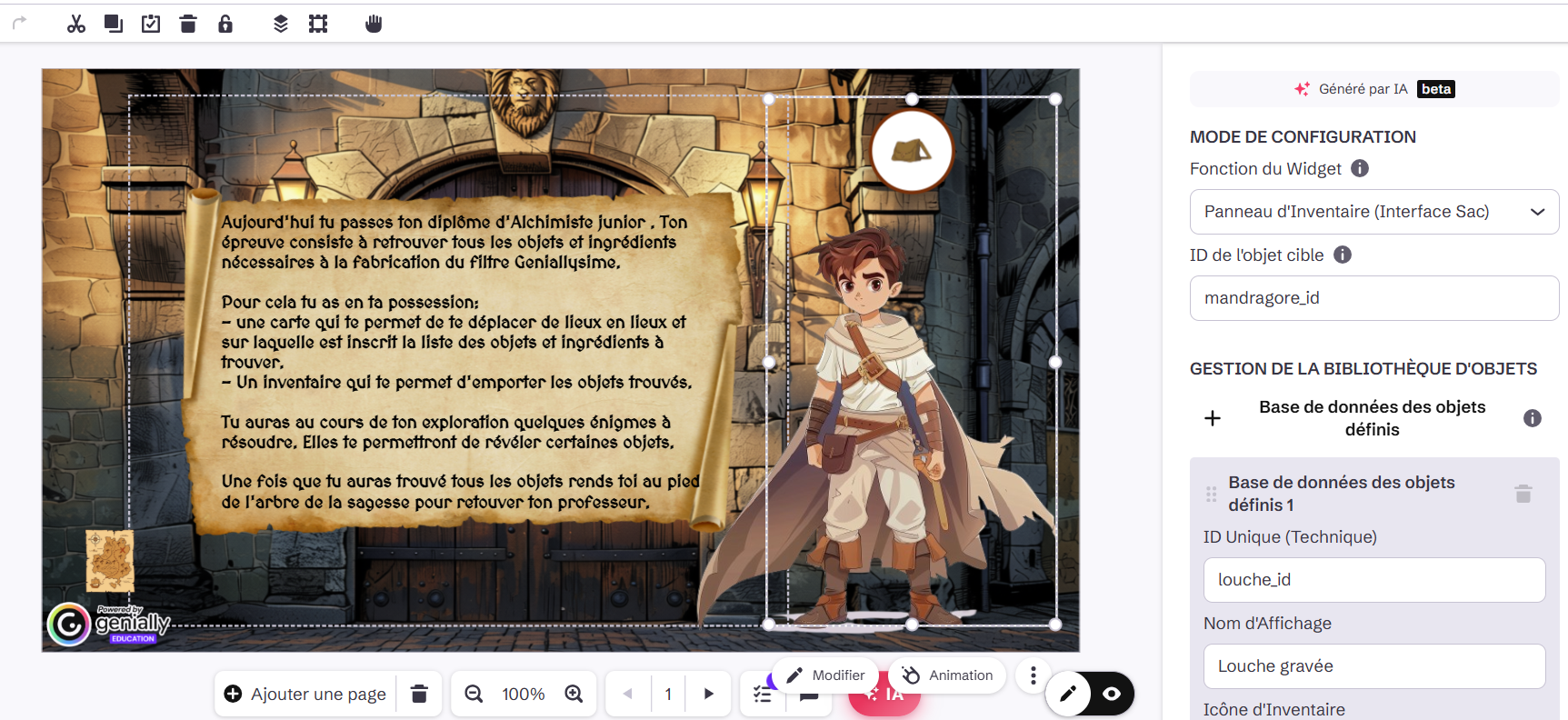This screenshot has width=1568, height=720.
Task: Switch to preview mode with eye toggle
Action: [x=1111, y=694]
